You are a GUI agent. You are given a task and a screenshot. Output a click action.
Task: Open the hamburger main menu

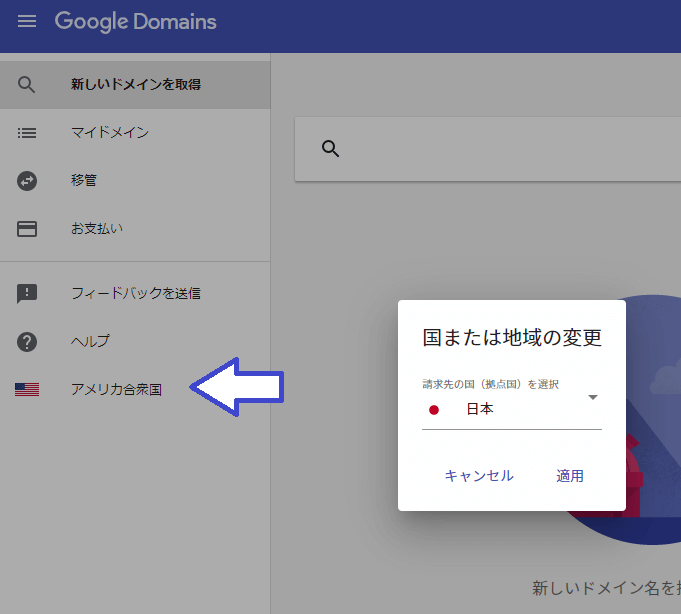[x=27, y=21]
